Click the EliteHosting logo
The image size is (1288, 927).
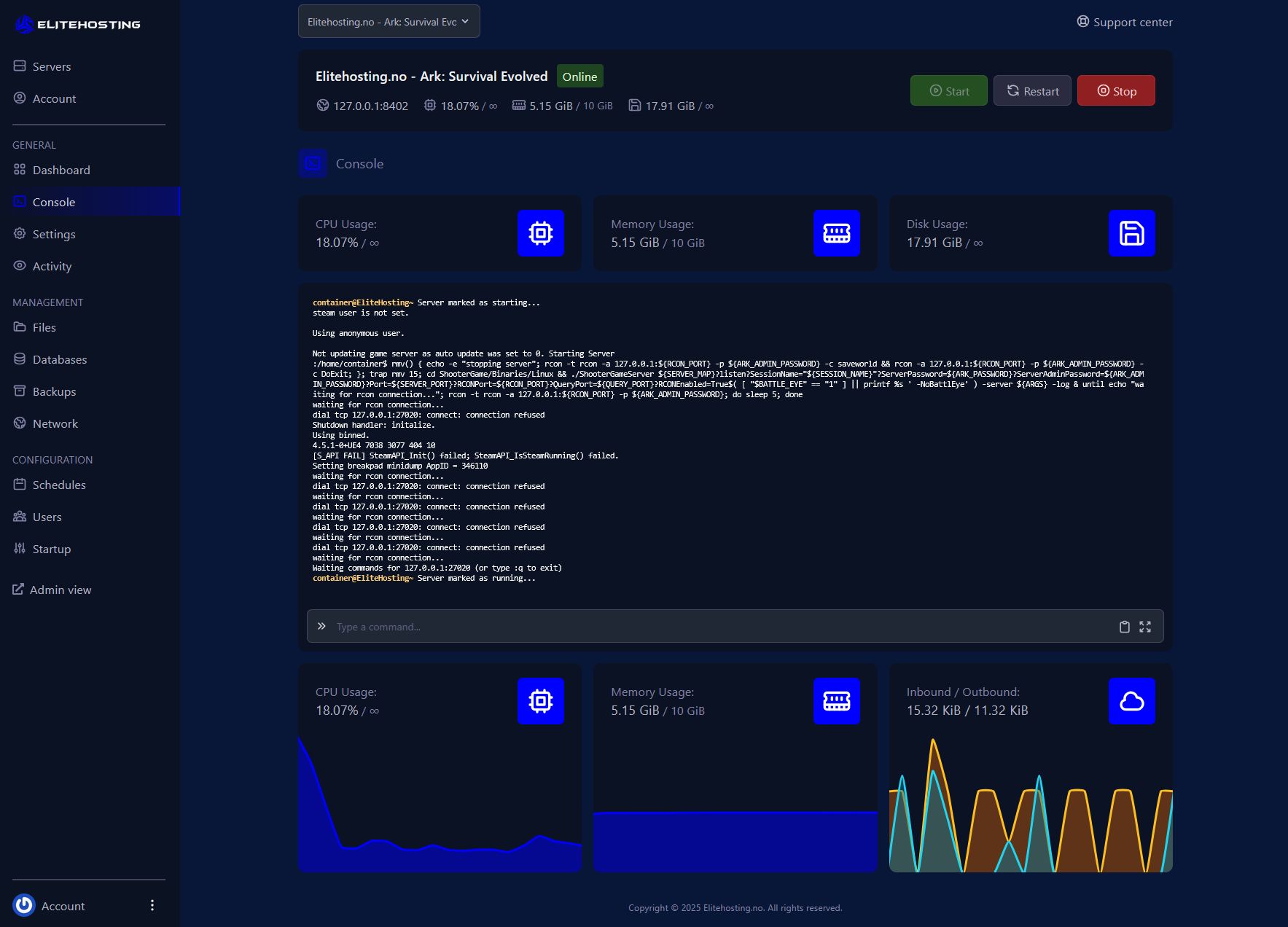[x=77, y=23]
